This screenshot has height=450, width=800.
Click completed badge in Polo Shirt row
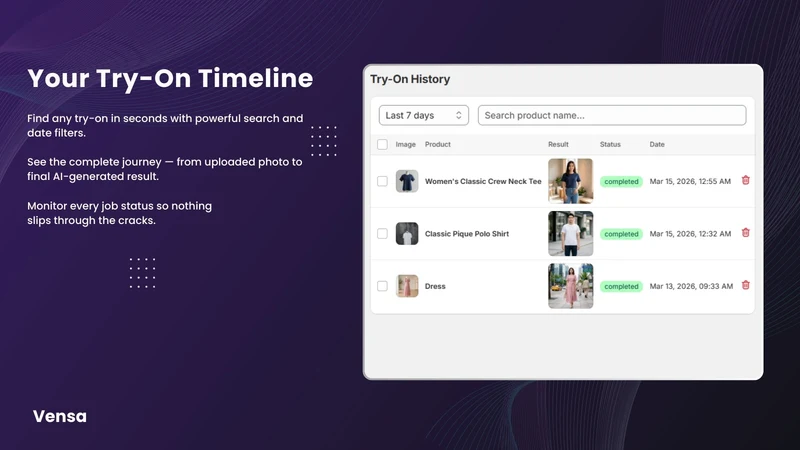pos(621,234)
